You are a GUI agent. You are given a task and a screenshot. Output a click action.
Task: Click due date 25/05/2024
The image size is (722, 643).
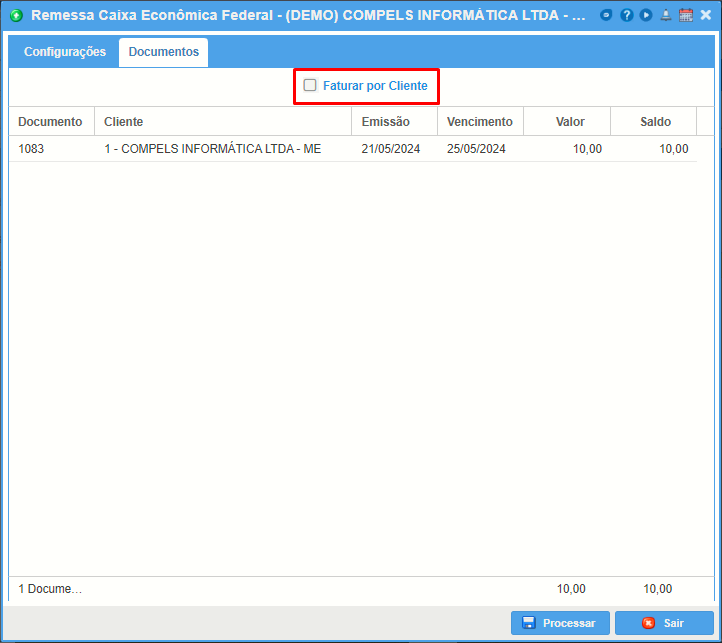click(476, 149)
